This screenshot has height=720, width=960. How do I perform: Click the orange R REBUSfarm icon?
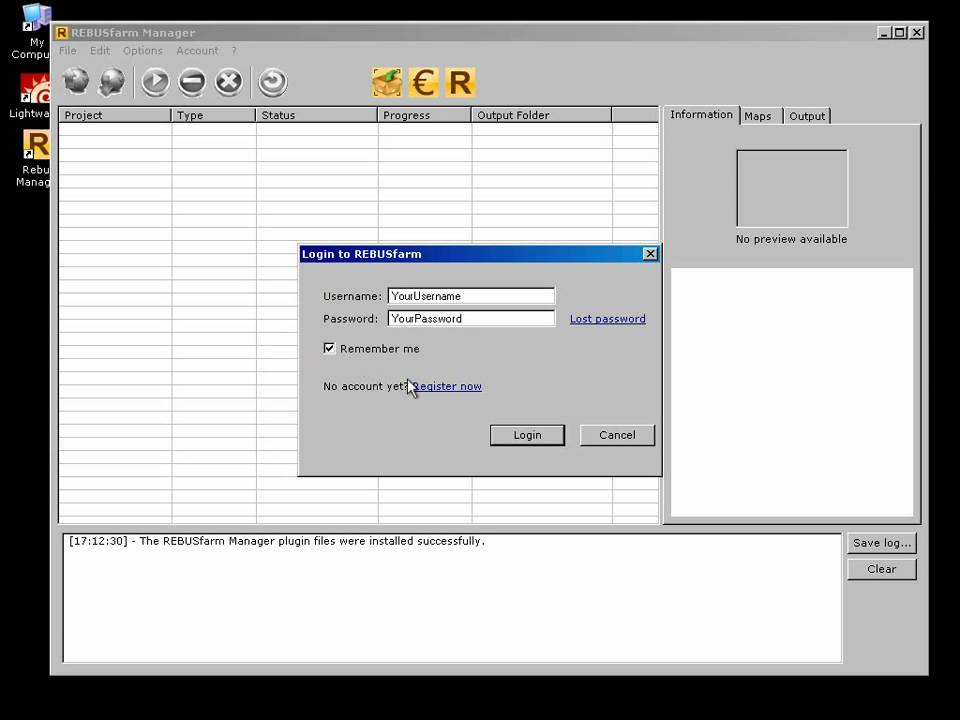pos(460,82)
